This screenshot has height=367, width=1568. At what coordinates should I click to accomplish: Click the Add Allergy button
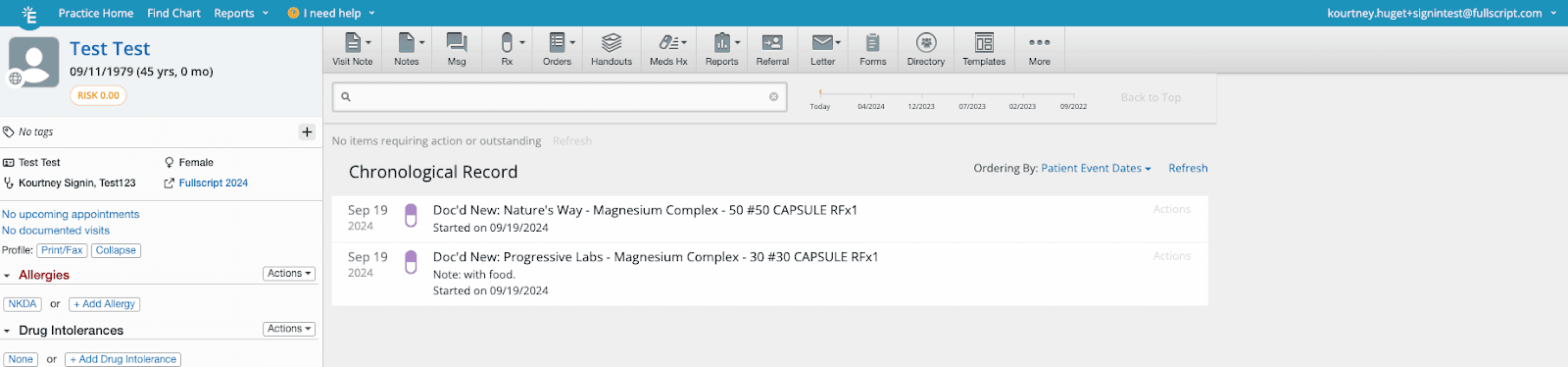[x=105, y=304]
